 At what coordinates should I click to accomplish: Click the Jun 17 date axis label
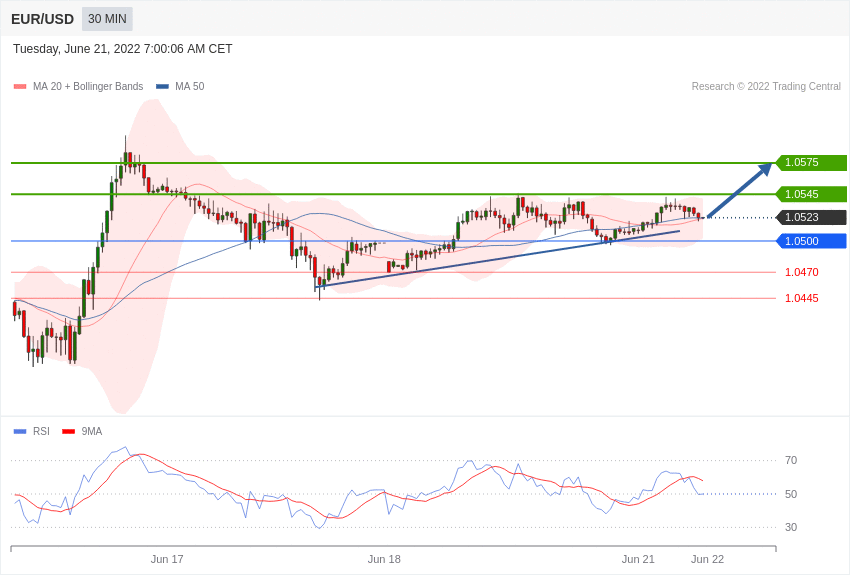click(x=167, y=559)
